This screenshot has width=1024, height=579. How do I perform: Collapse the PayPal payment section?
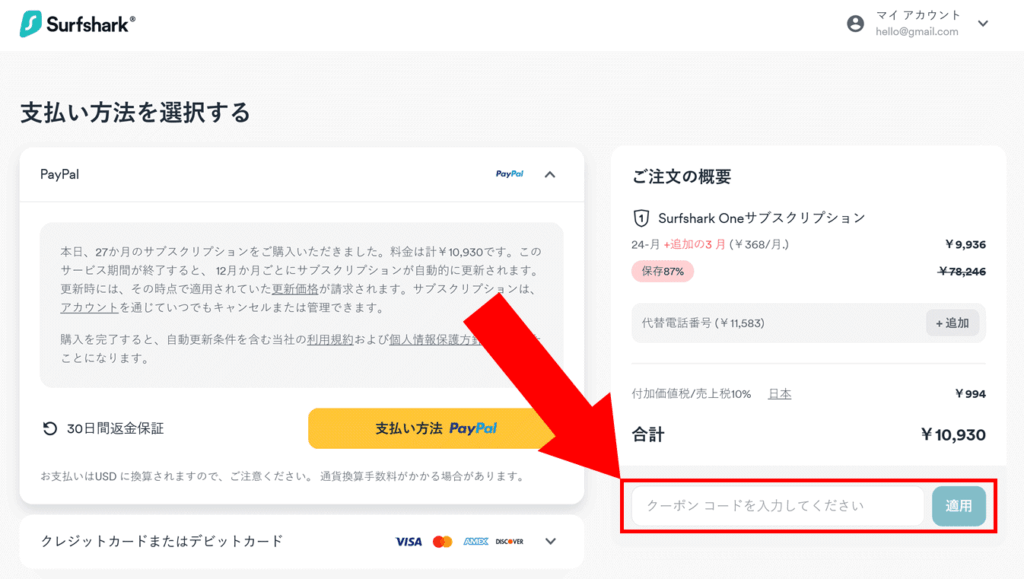coord(550,174)
